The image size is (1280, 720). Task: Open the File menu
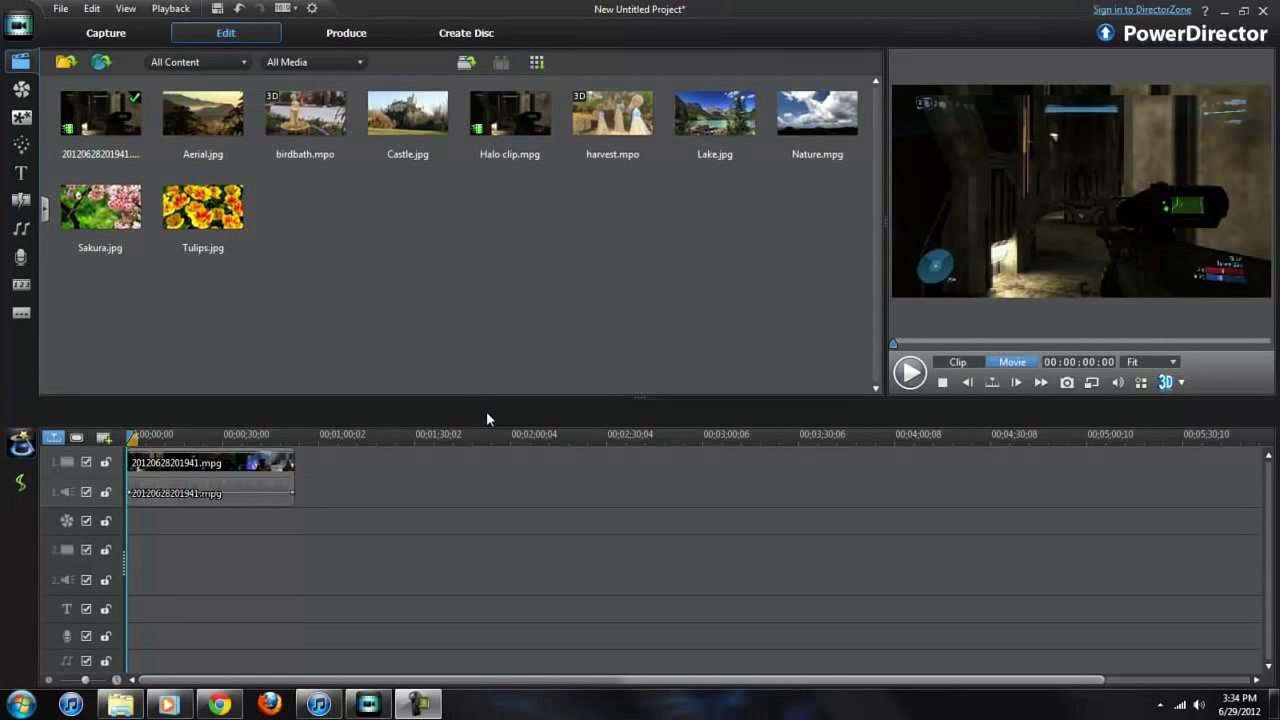(x=61, y=8)
